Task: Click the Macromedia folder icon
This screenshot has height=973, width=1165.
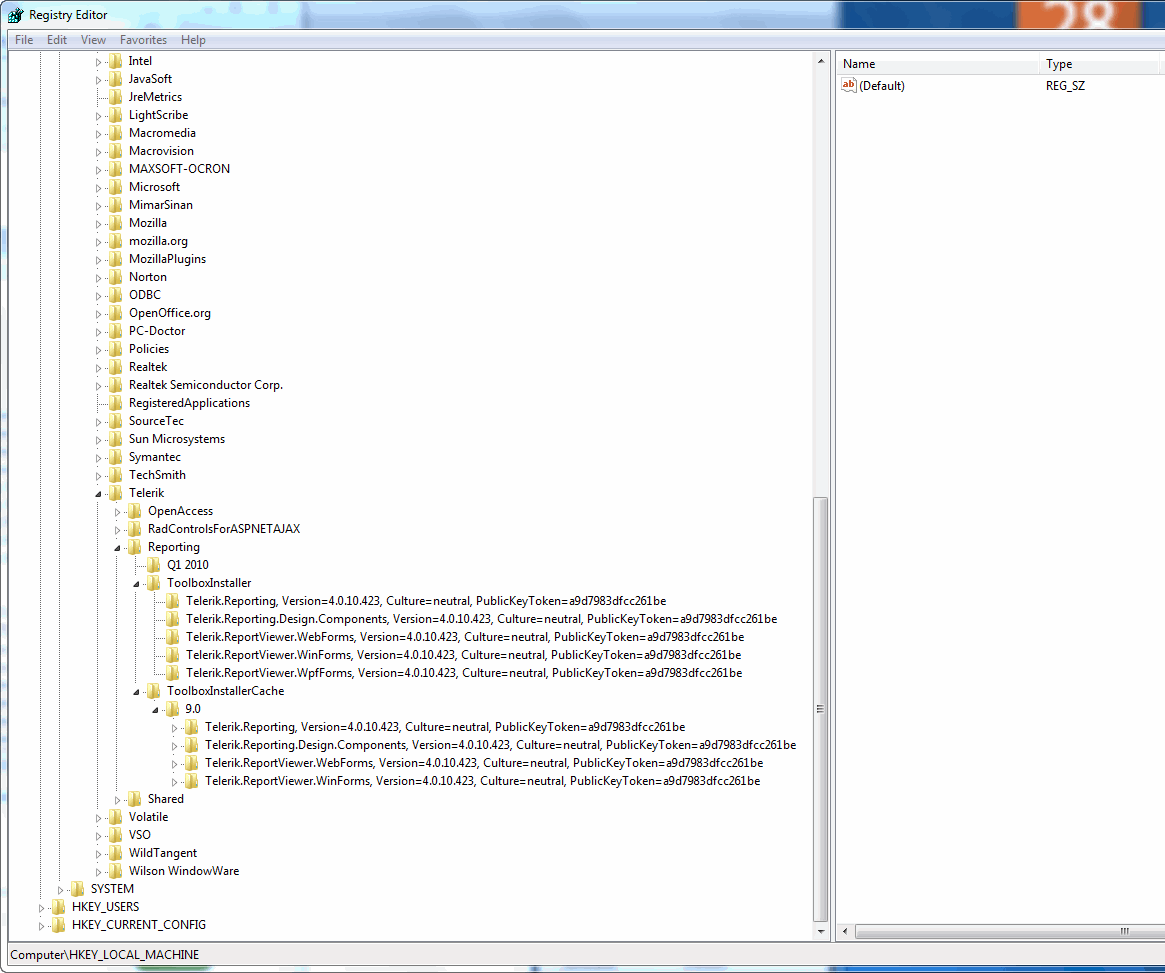Action: tap(116, 133)
